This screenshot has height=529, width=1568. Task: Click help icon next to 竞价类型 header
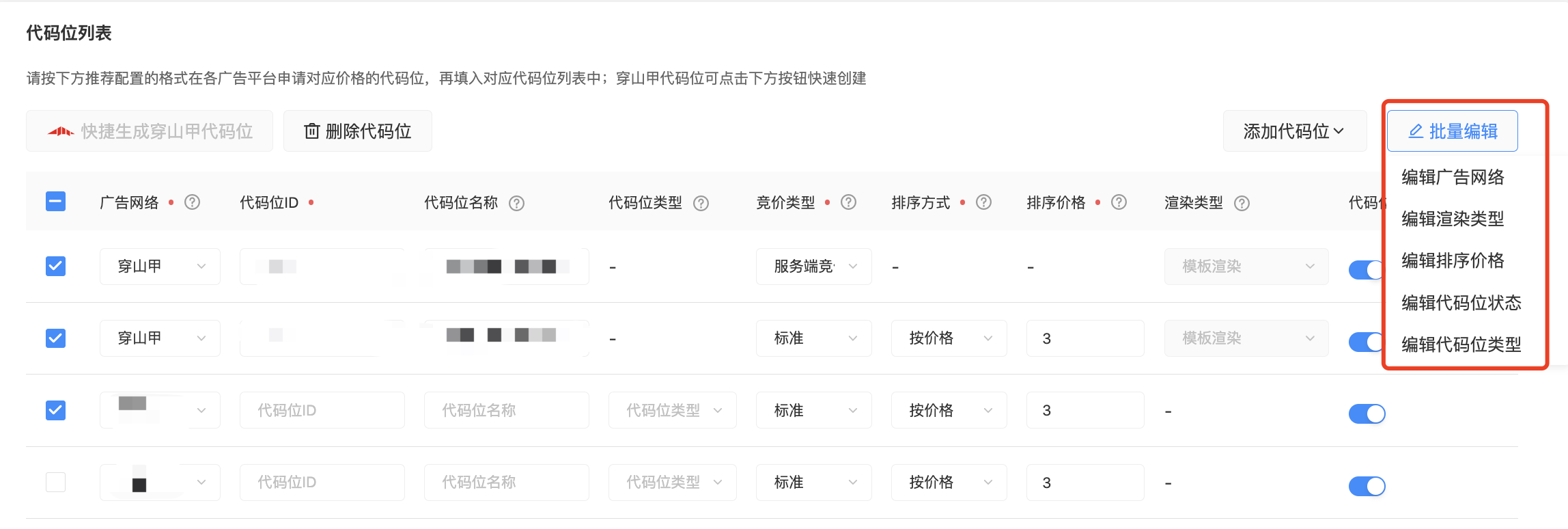click(848, 202)
